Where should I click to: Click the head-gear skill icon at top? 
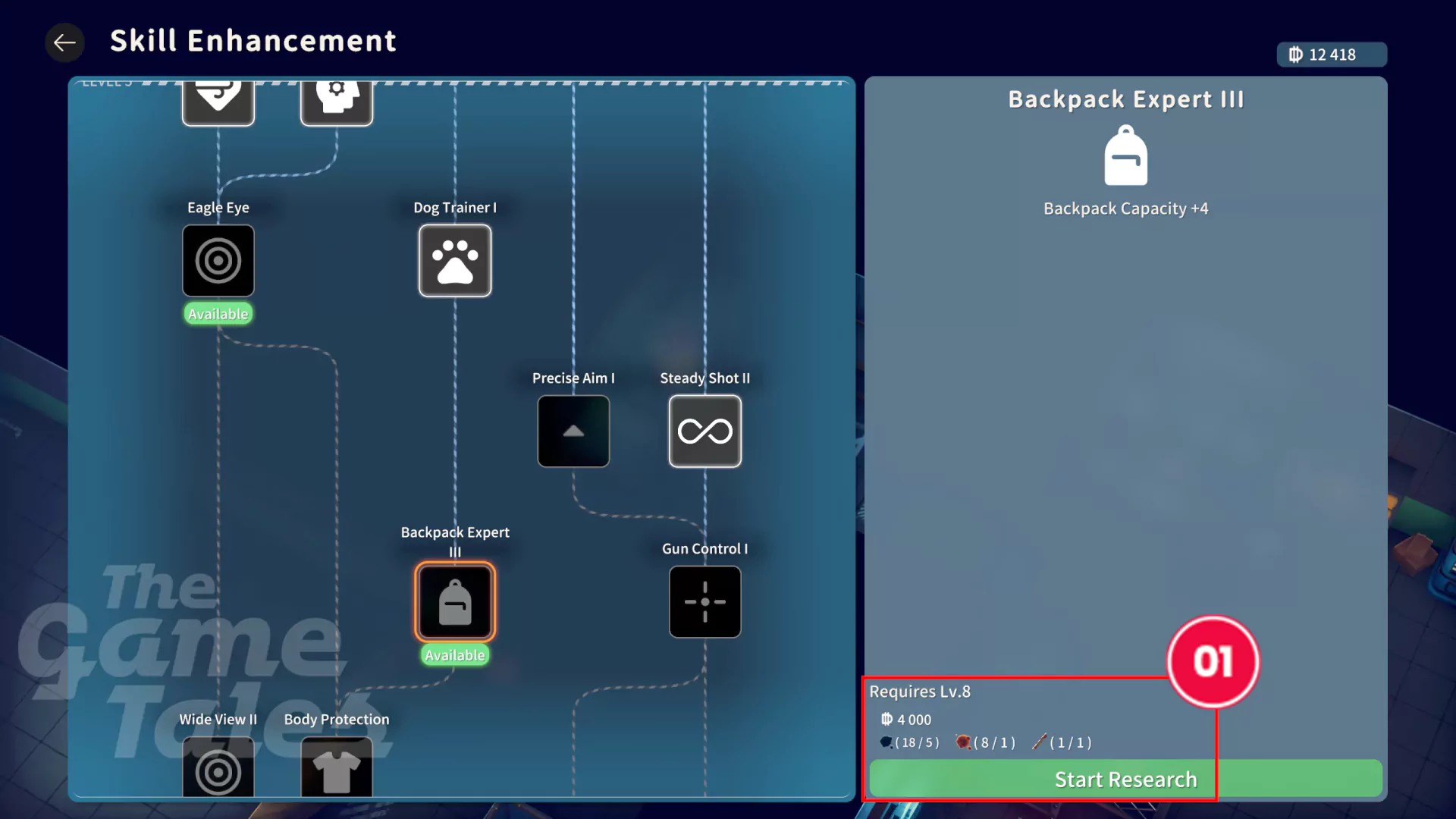(337, 100)
